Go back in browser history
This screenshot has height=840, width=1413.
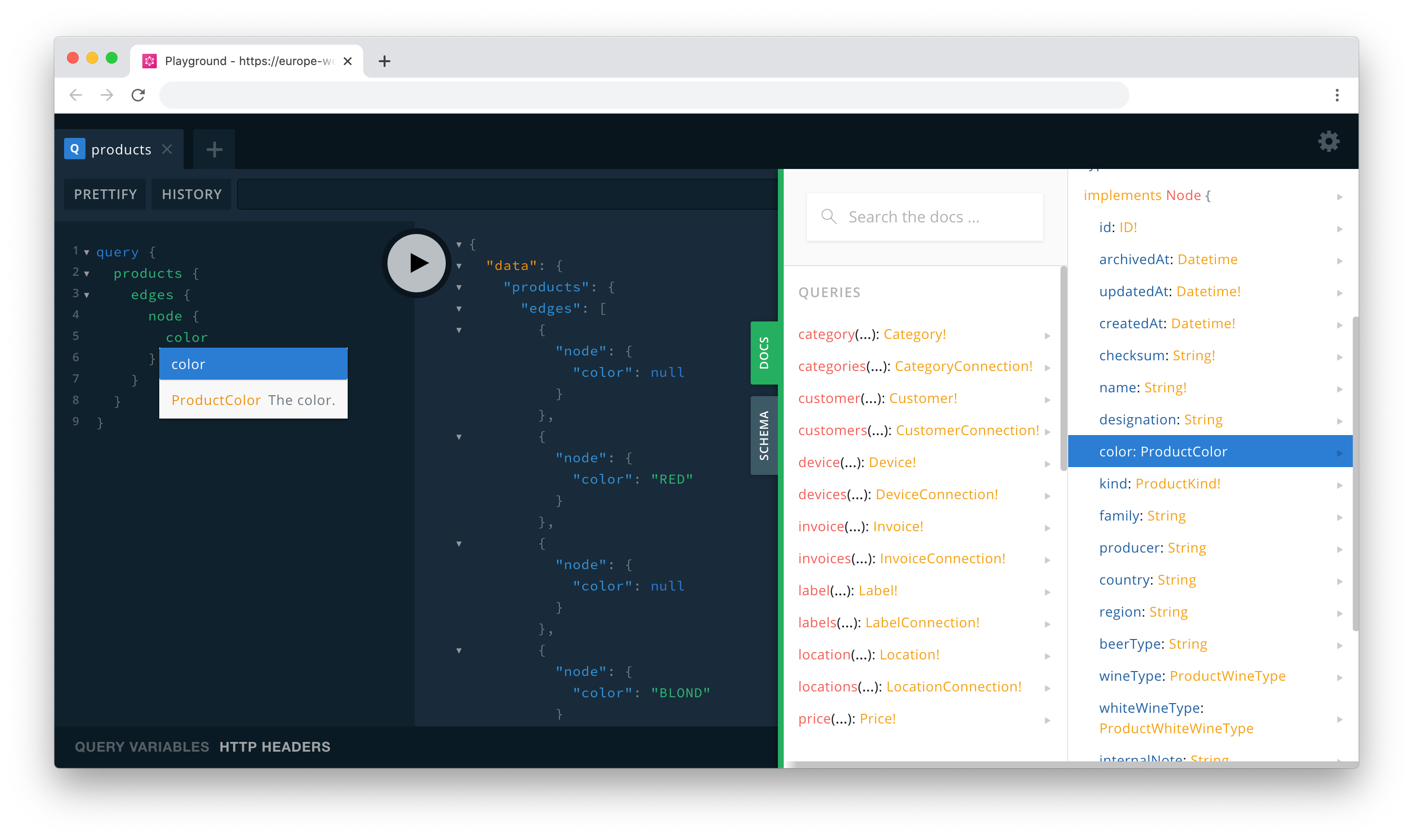[x=76, y=95]
